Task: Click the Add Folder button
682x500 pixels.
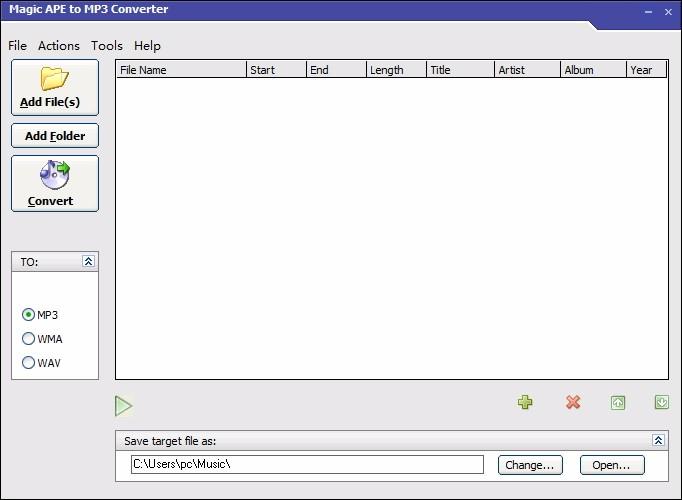Action: point(55,136)
